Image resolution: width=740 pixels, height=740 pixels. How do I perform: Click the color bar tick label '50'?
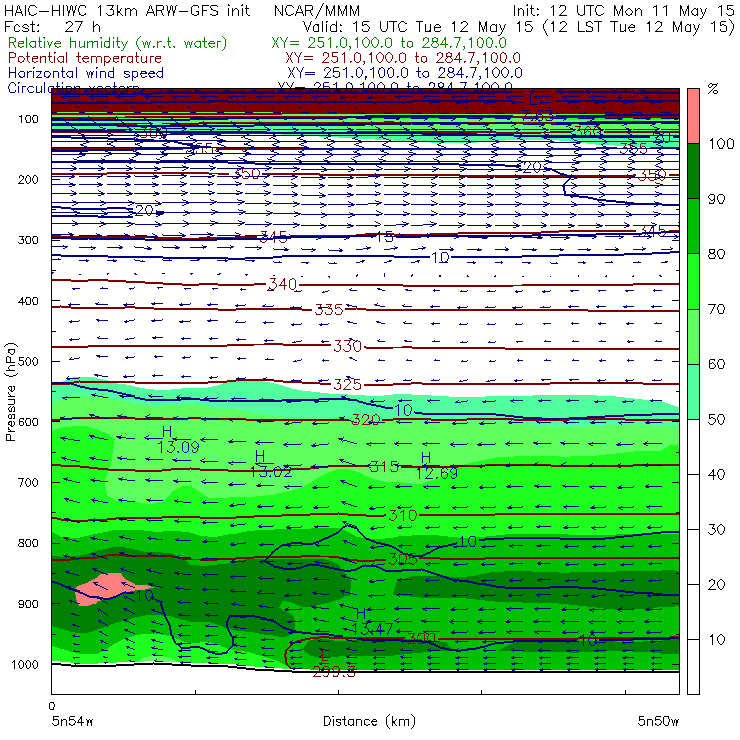pyautogui.click(x=716, y=419)
